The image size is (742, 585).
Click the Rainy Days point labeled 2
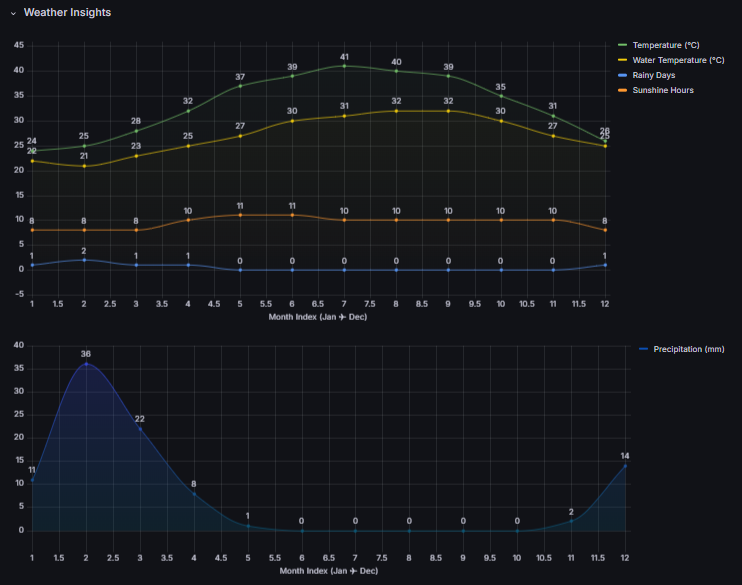tap(84, 260)
